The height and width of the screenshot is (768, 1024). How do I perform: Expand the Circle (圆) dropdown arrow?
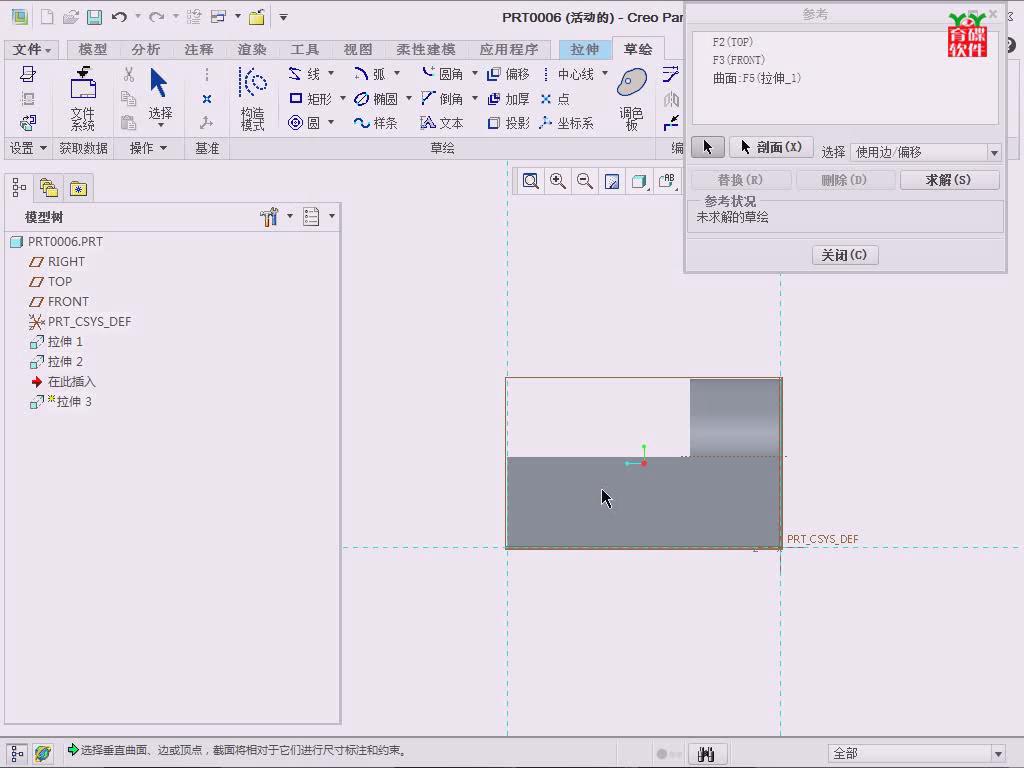[x=331, y=122]
